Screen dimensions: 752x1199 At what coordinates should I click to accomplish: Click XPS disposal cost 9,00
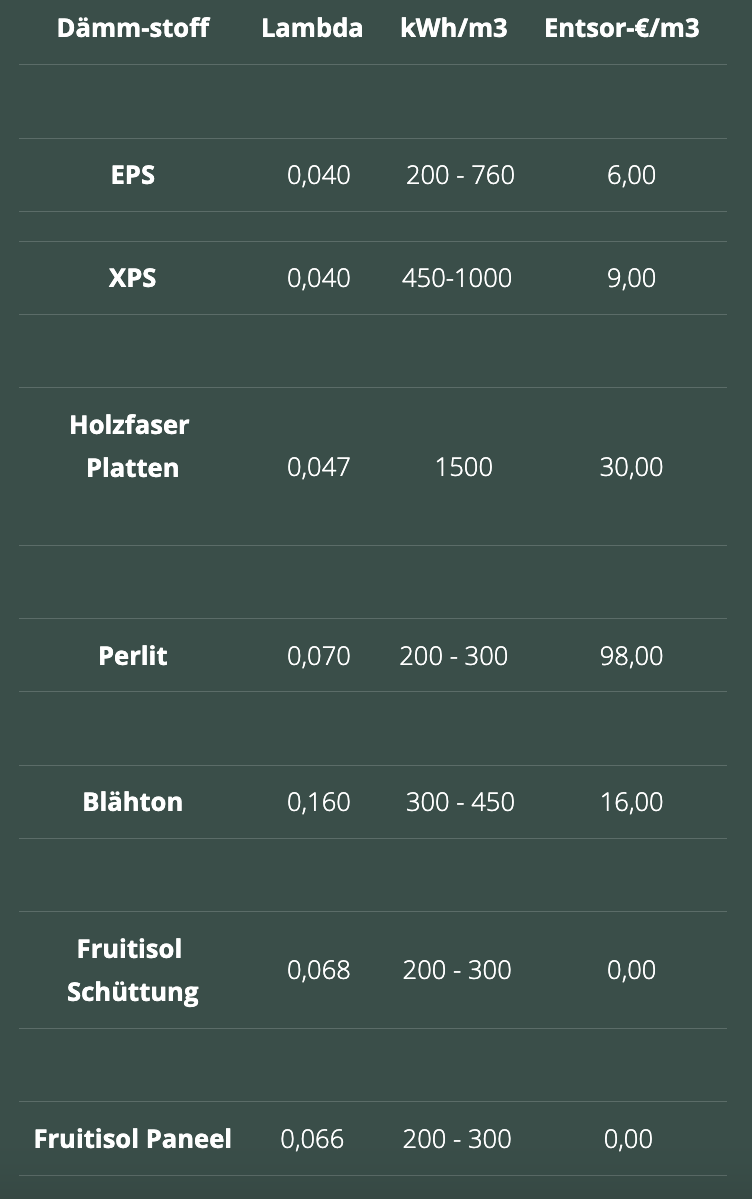[631, 278]
